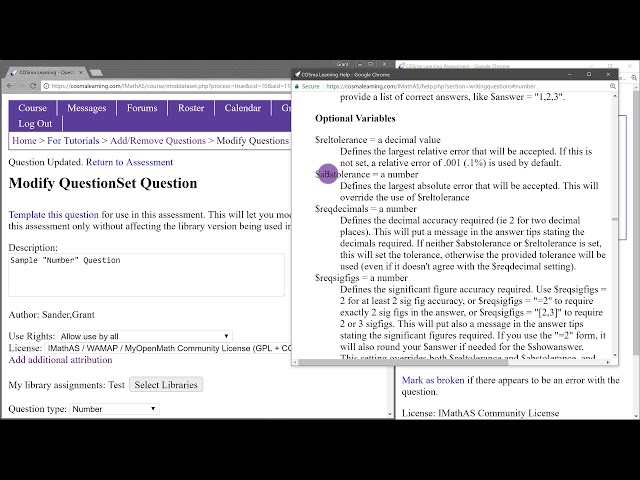Click Mark as broken link in Assessment window
Screen dimensions: 640x480
coord(433,380)
